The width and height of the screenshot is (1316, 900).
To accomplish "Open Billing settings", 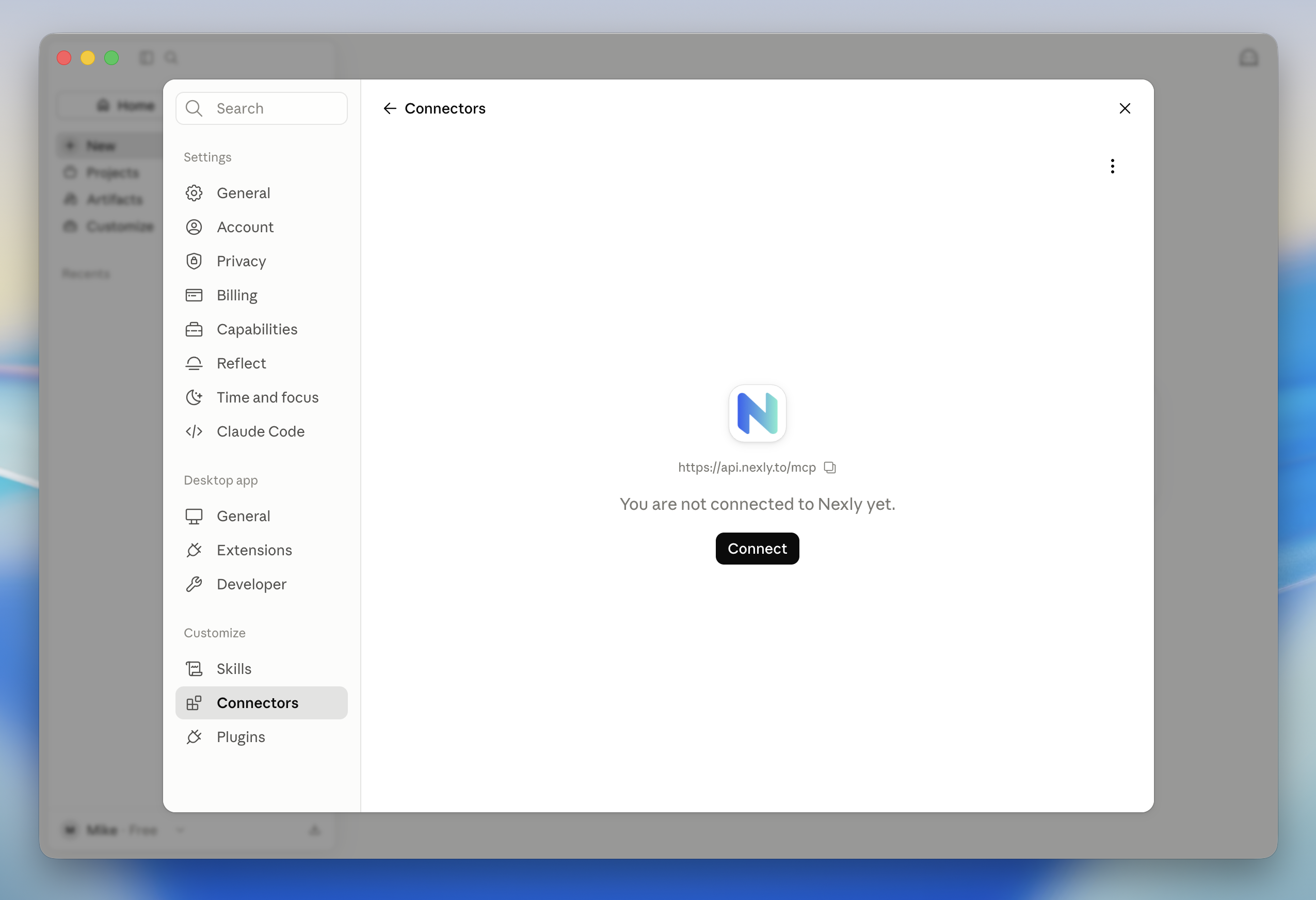I will point(261,295).
